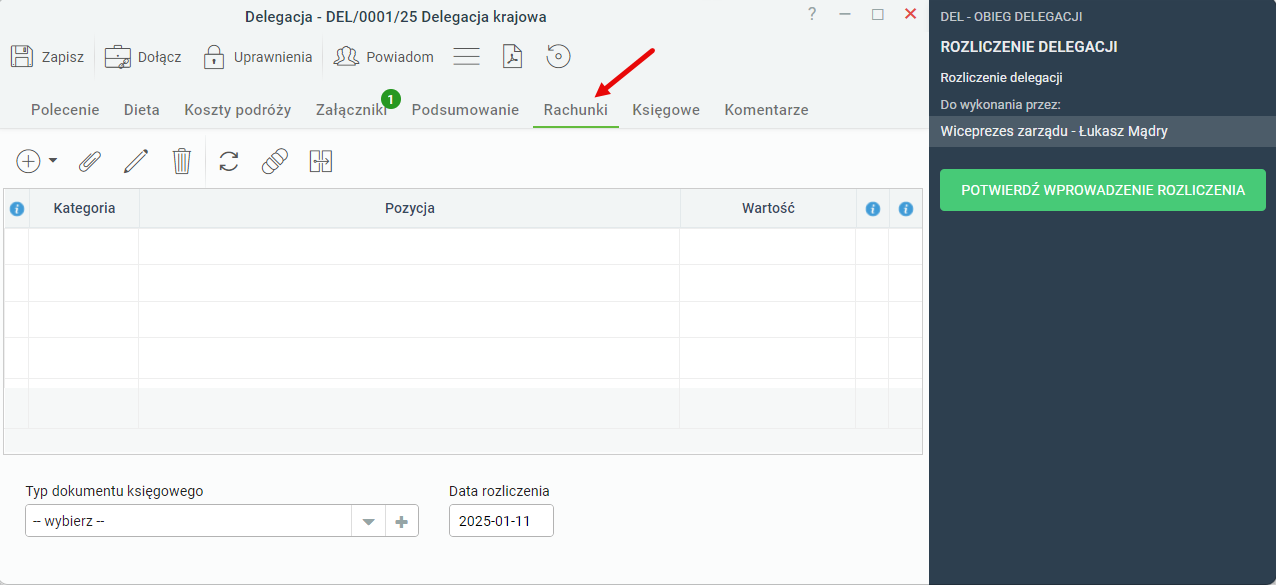
Task: Click the pencil edit icon
Action: coord(136,161)
